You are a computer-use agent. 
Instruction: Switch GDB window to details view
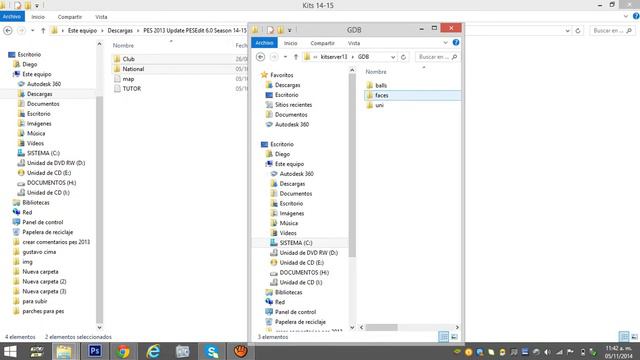point(443,336)
